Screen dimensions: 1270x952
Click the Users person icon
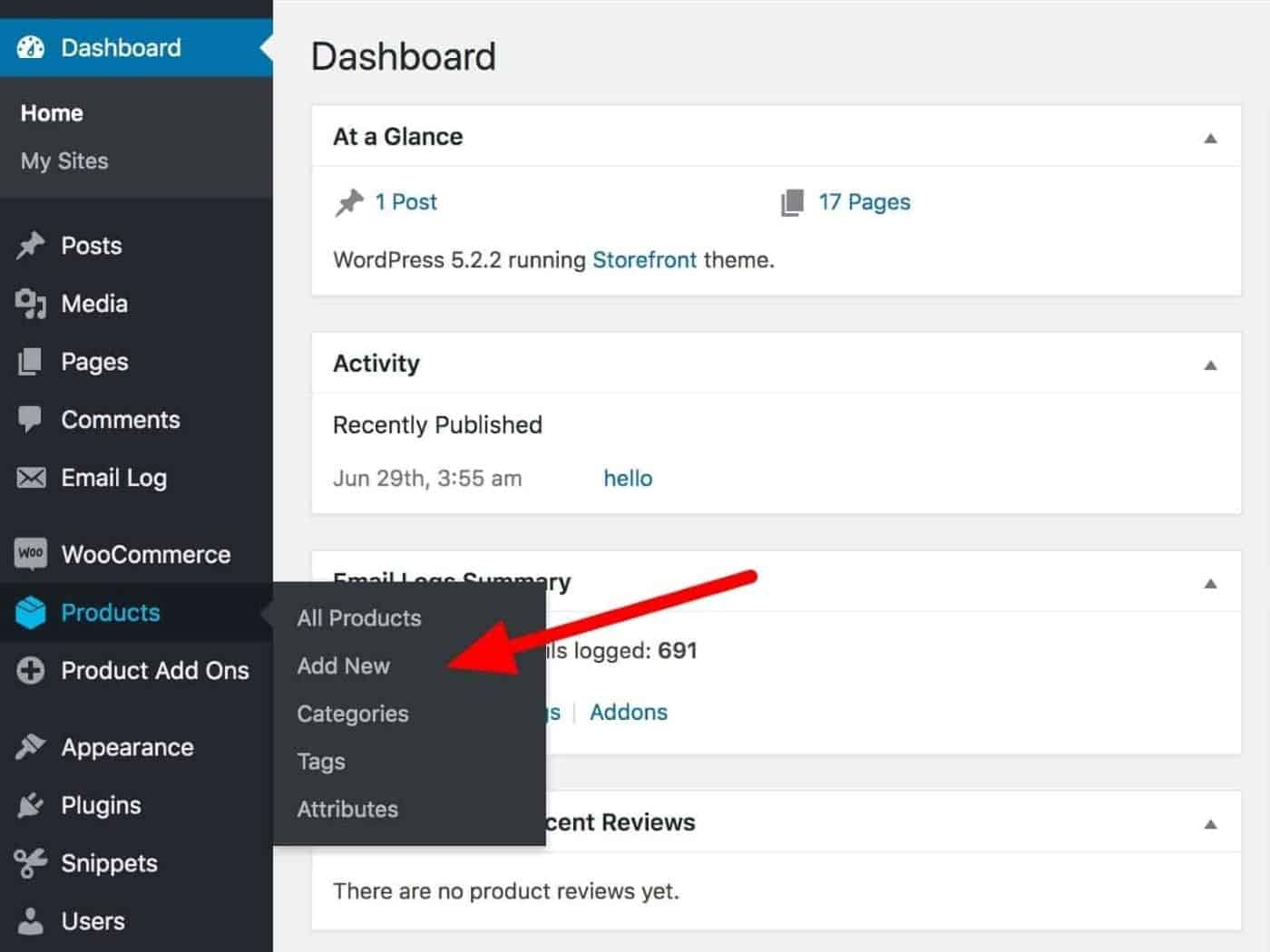(x=30, y=921)
